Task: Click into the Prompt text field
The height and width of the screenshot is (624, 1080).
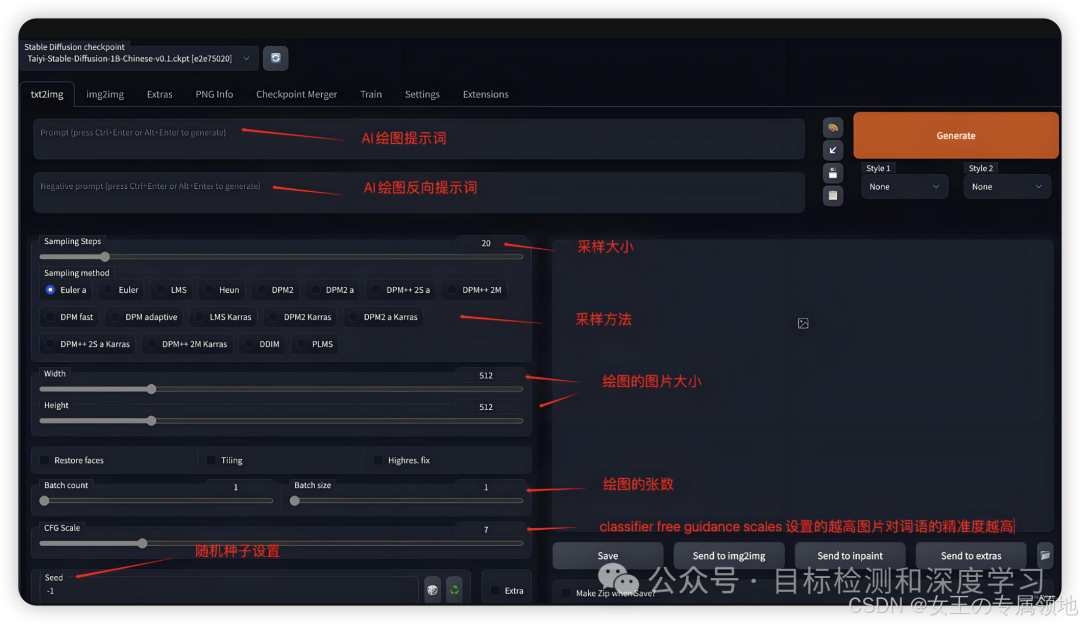Action: click(419, 139)
